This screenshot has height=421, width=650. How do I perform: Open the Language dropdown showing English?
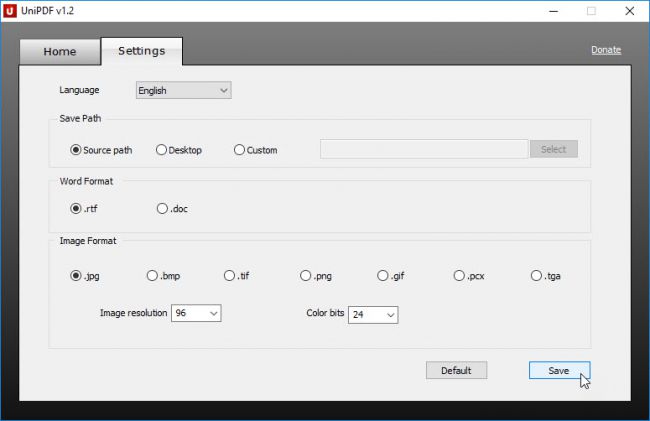click(184, 90)
